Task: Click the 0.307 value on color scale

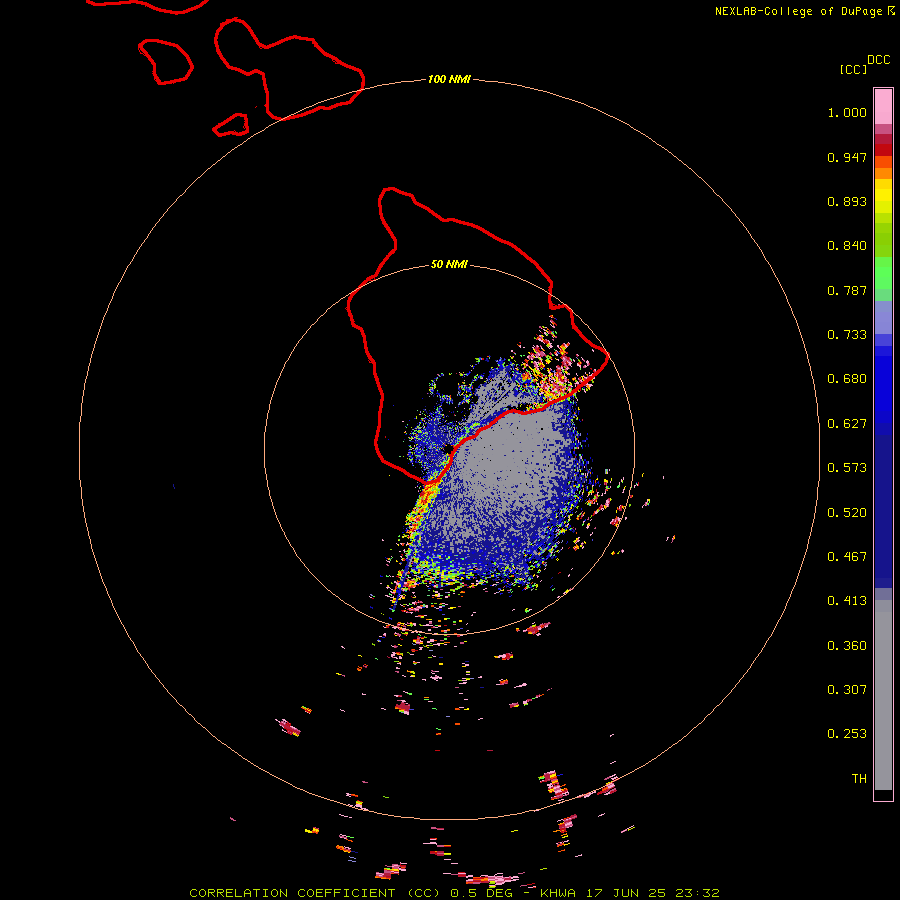Action: tap(847, 690)
